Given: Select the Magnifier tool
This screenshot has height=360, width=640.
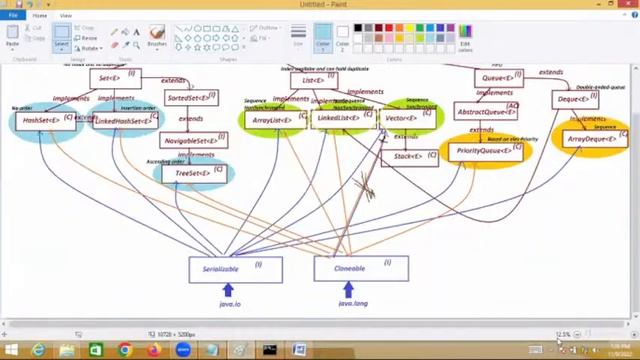Looking at the screenshot, I should tap(137, 45).
